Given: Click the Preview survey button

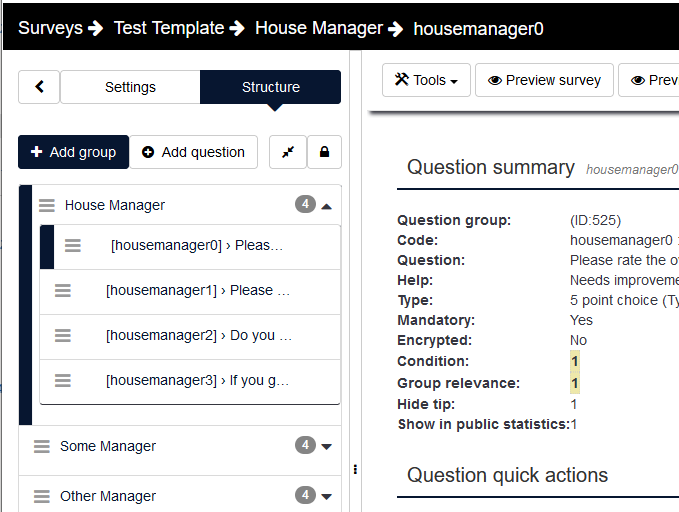Looking at the screenshot, I should click(x=544, y=80).
